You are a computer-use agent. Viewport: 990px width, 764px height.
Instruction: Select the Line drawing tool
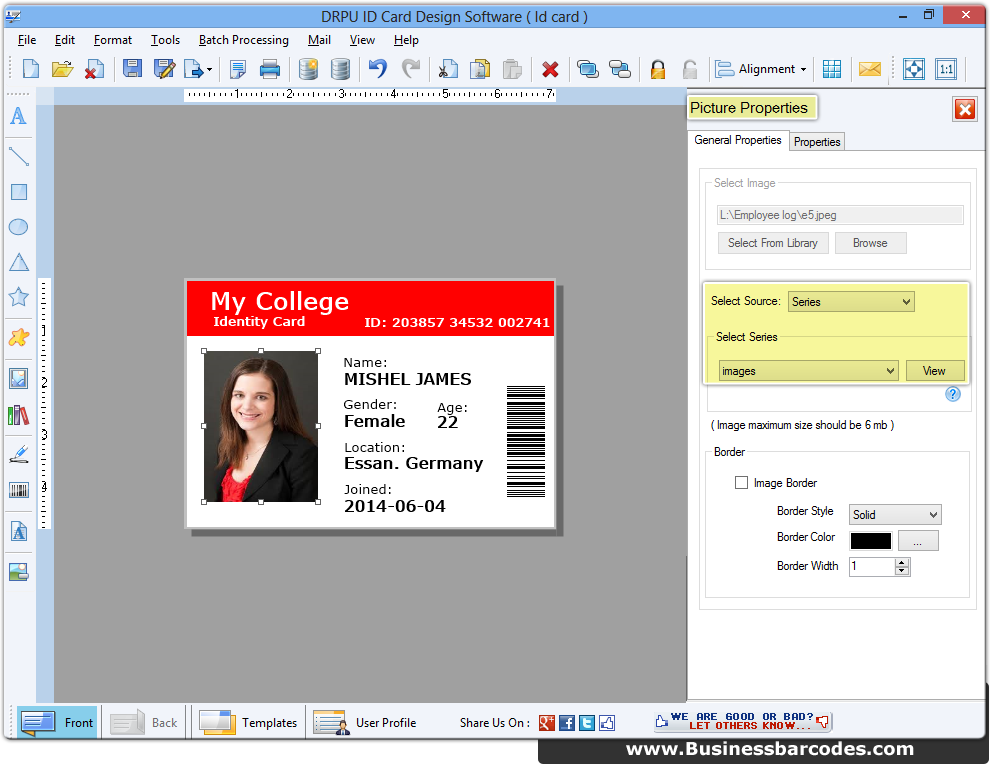coord(17,155)
